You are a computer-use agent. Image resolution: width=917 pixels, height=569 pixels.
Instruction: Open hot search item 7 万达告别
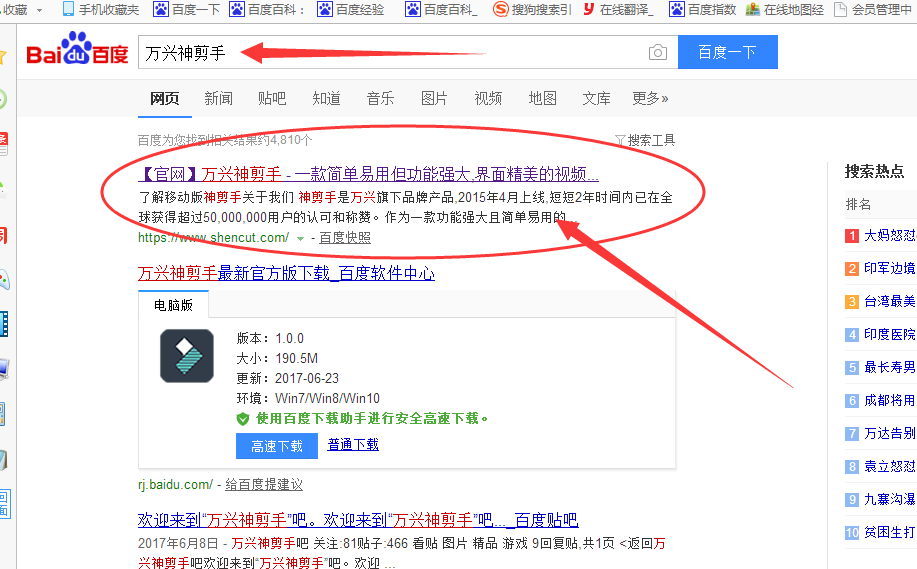pos(889,433)
